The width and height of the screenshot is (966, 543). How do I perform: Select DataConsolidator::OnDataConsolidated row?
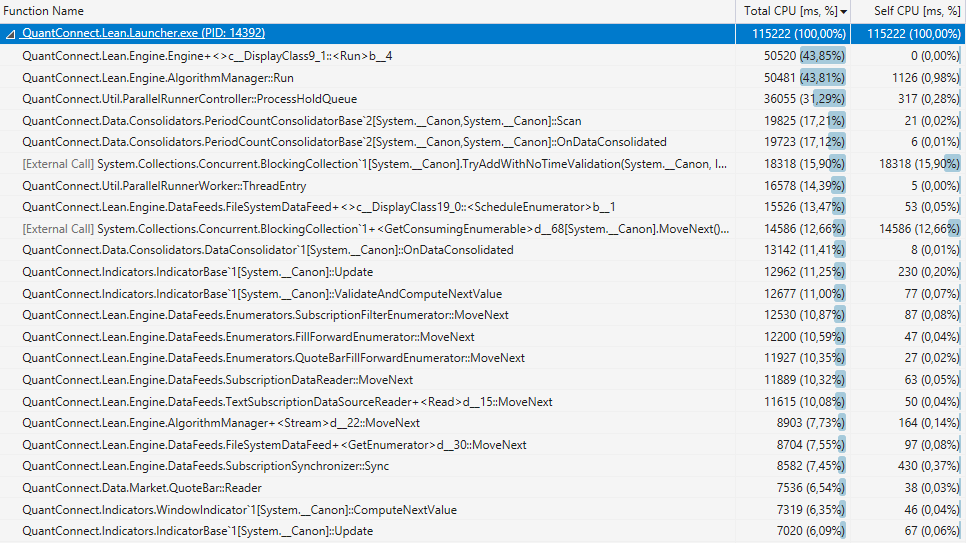(x=483, y=250)
